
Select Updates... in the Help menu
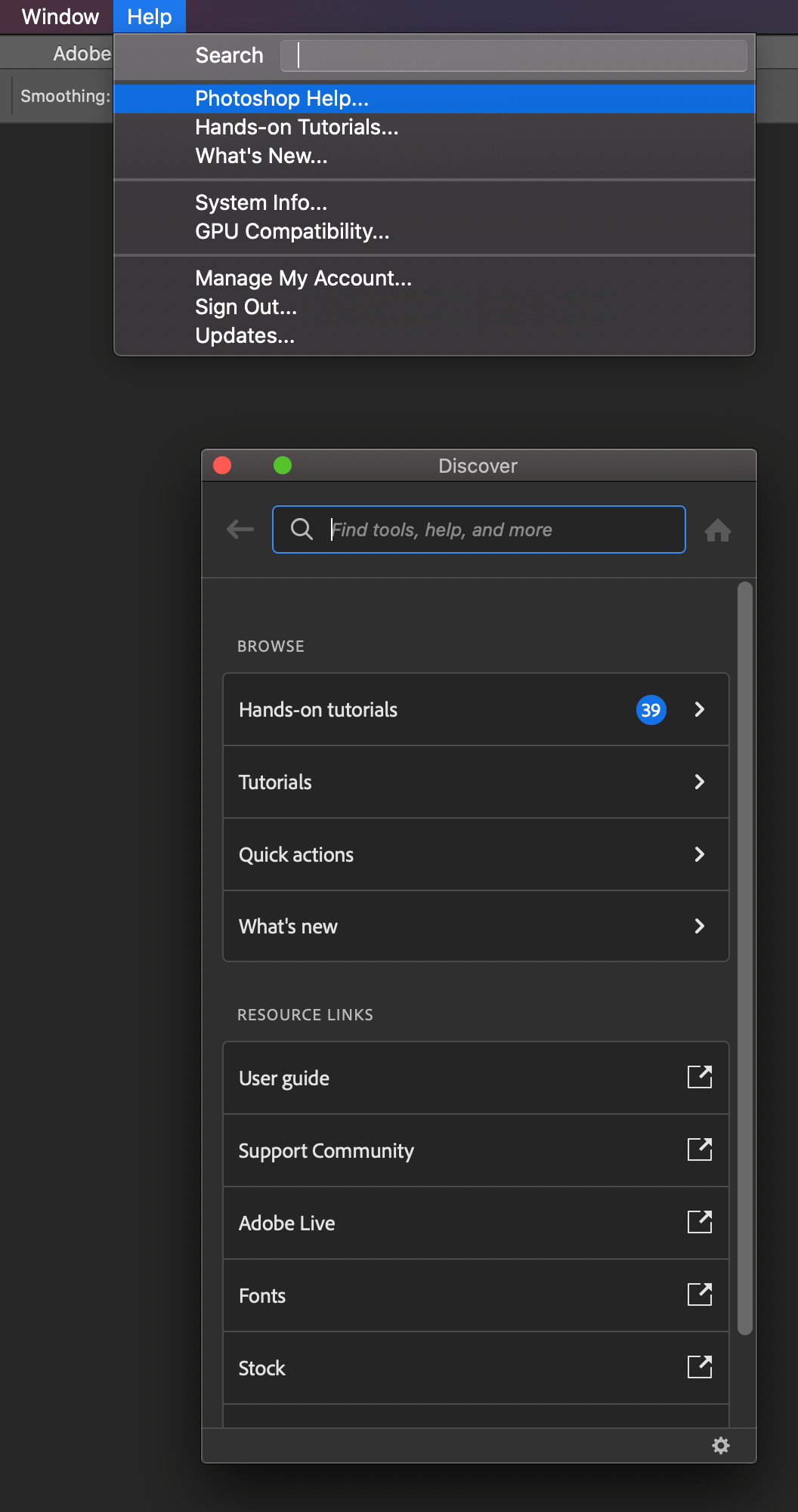(435, 335)
